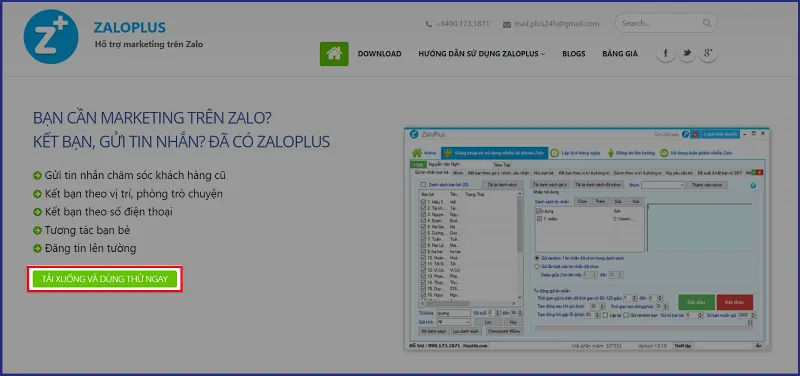Select Gửi random 1 tin nhắn radio button
The width and height of the screenshot is (800, 376).
[x=536, y=258]
